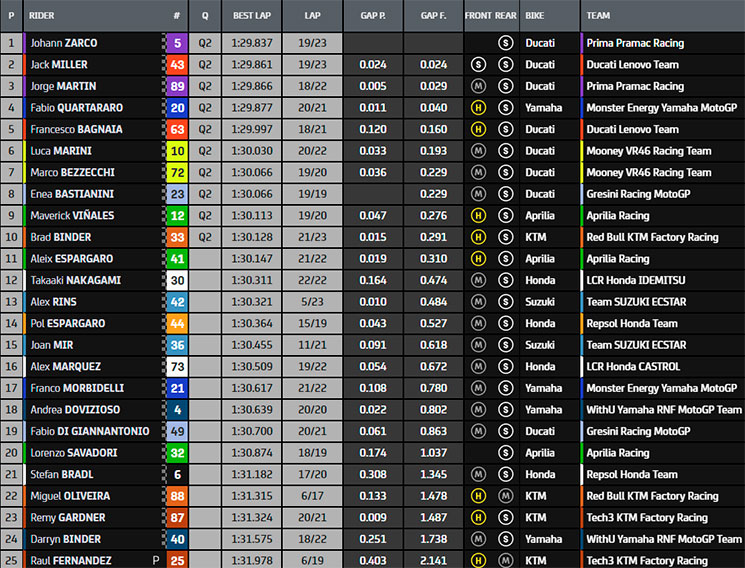Click position number 25 cell
This screenshot has width=745, height=568.
11,560
